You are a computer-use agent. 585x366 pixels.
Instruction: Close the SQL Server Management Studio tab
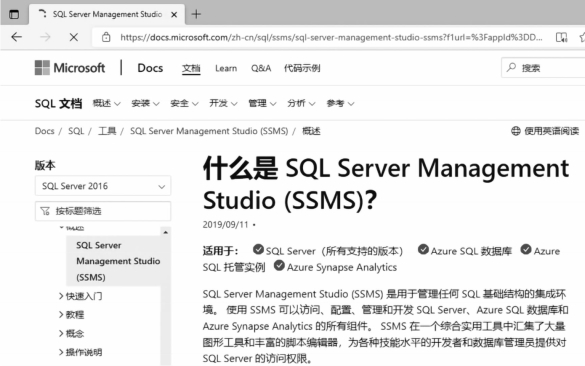click(x=174, y=15)
